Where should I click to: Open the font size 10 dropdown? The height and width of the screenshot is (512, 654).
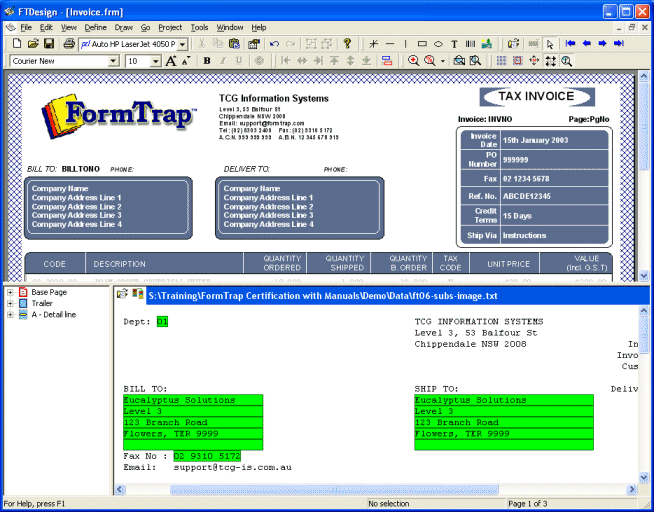click(x=156, y=61)
